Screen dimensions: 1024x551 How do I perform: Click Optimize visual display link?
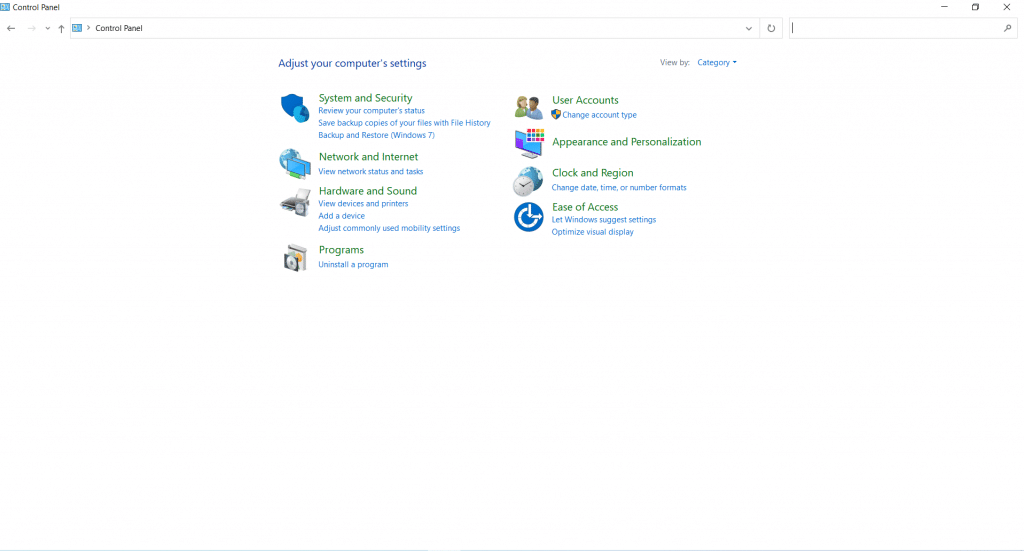[592, 232]
